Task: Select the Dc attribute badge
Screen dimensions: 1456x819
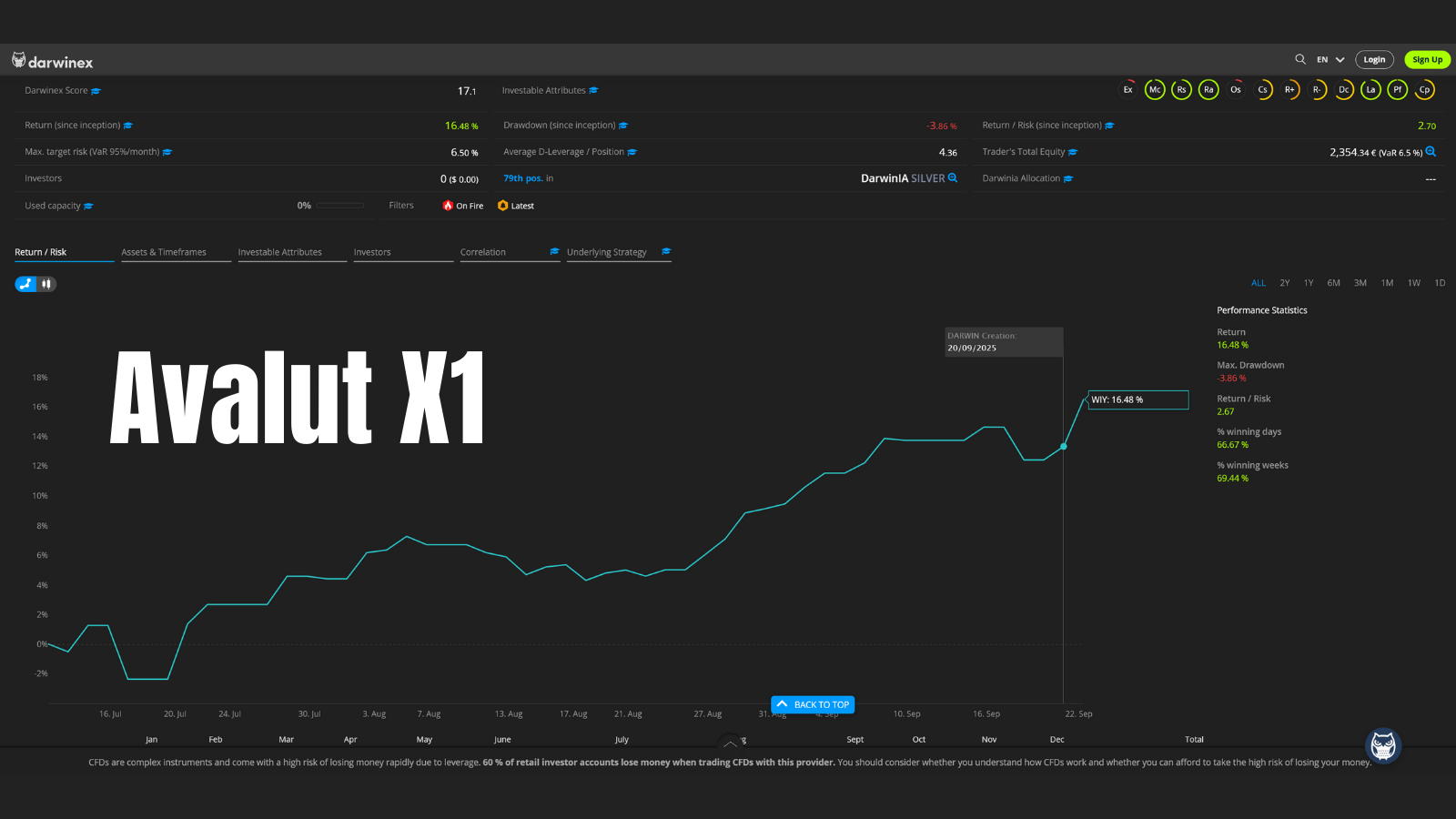Action: [1343, 89]
